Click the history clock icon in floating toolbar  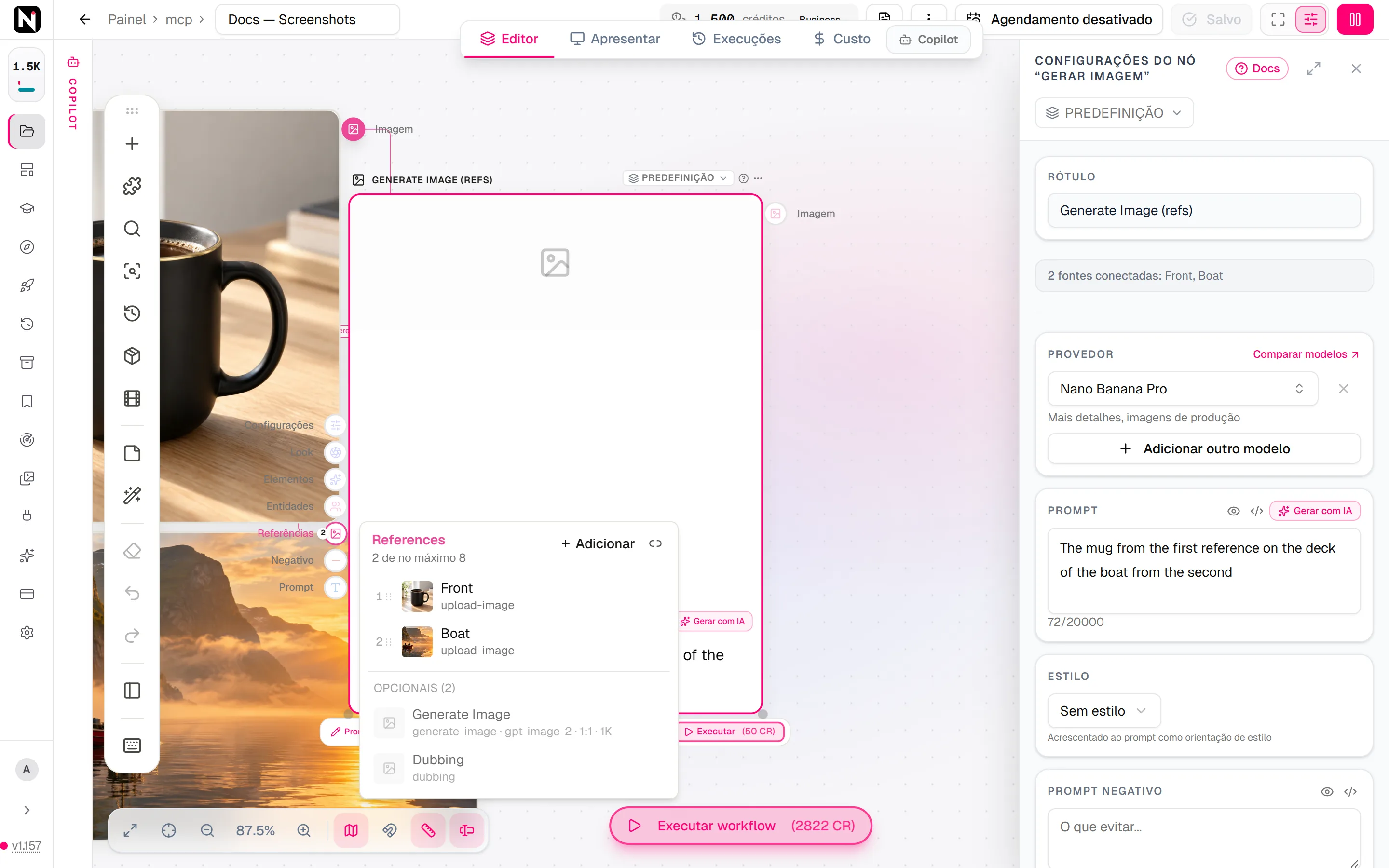click(132, 313)
